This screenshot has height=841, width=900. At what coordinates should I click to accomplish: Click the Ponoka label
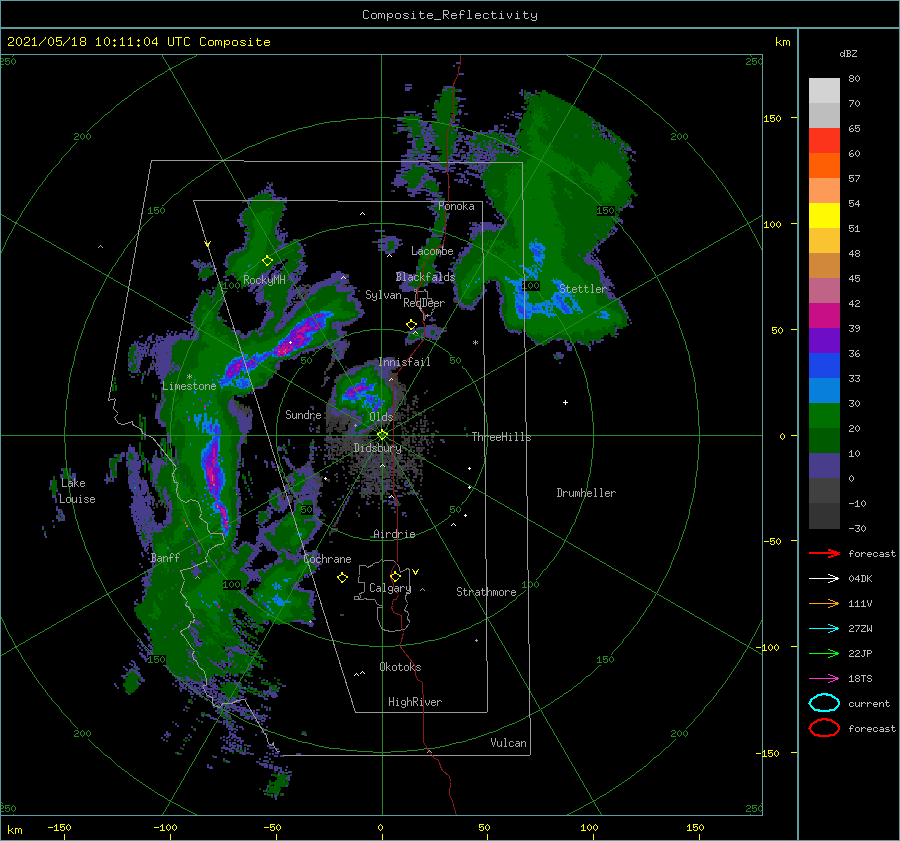456,206
